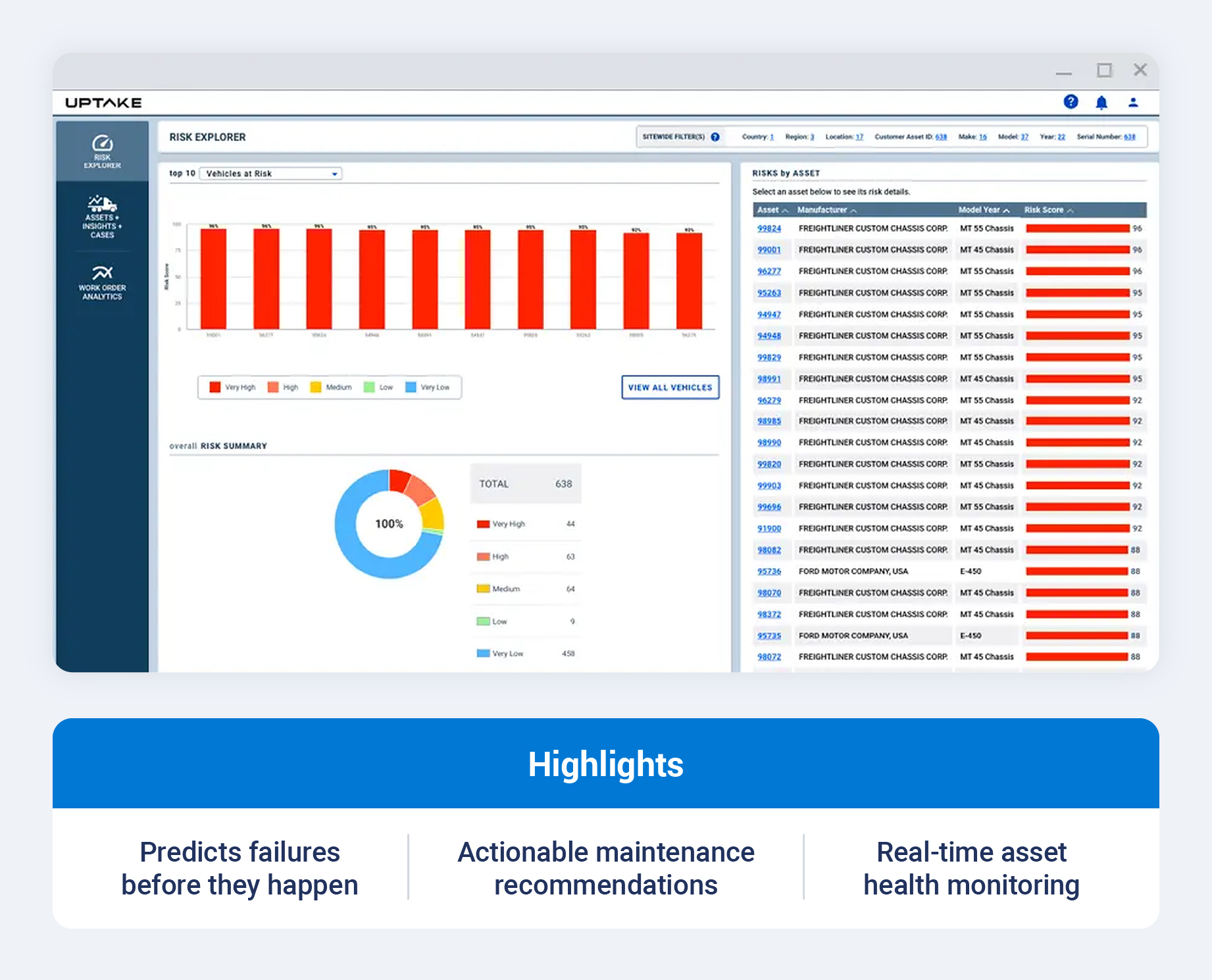
Task: Open asset 95736 details
Action: [x=769, y=572]
